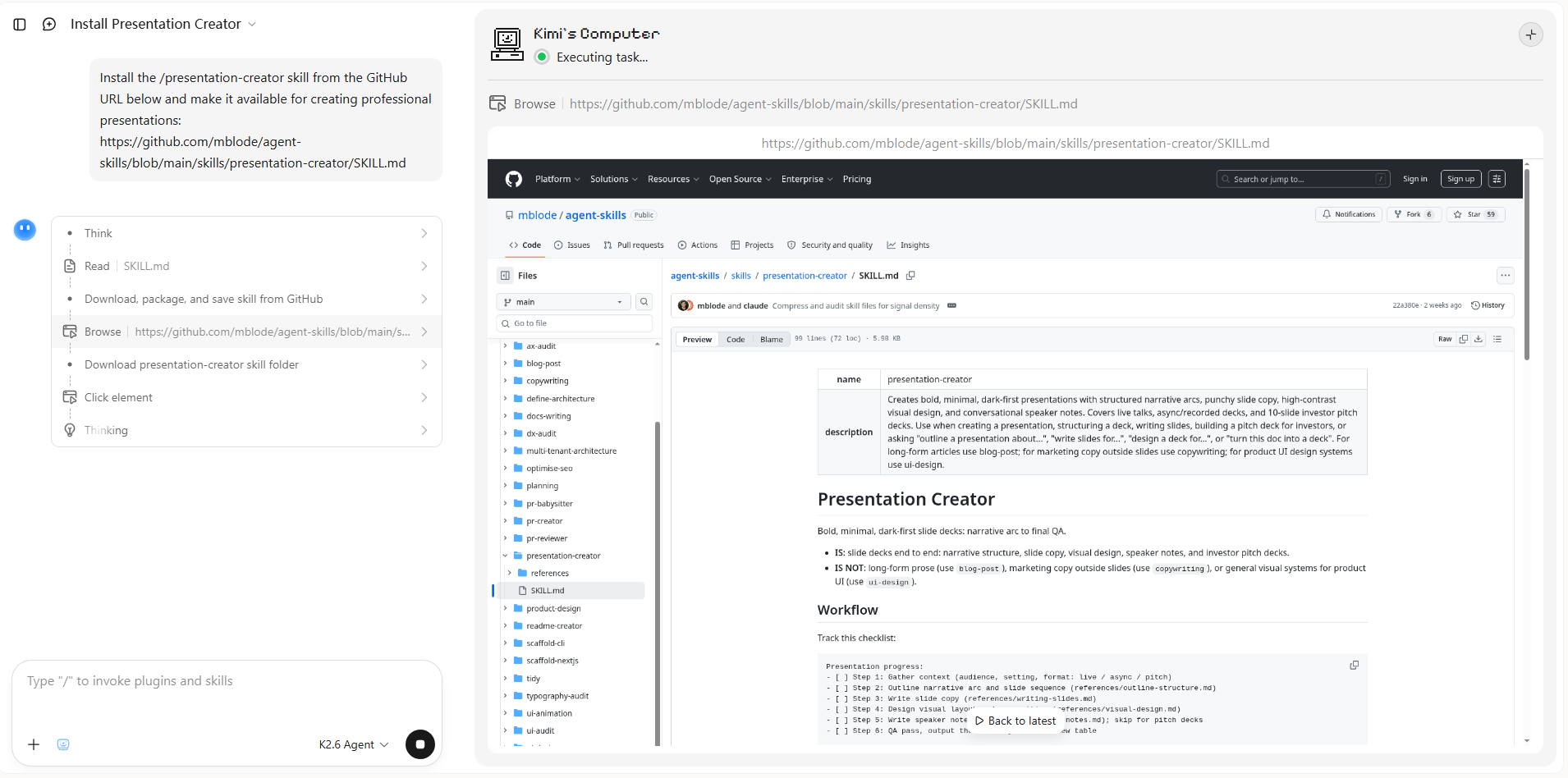The height and width of the screenshot is (778, 1568).
Task: Click the Notifications button
Action: (1349, 214)
